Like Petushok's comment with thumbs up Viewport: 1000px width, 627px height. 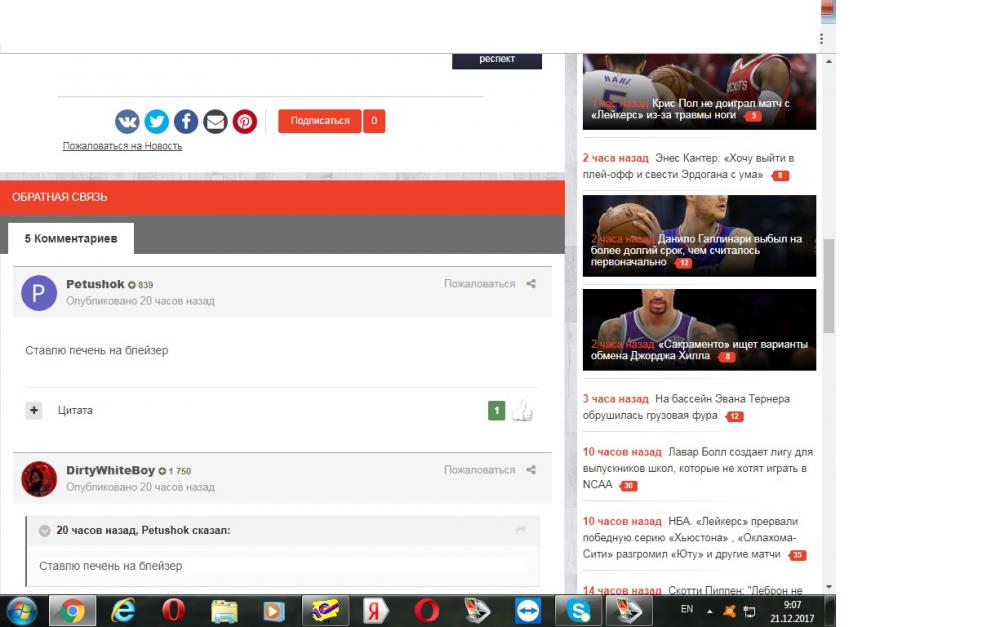tap(523, 410)
